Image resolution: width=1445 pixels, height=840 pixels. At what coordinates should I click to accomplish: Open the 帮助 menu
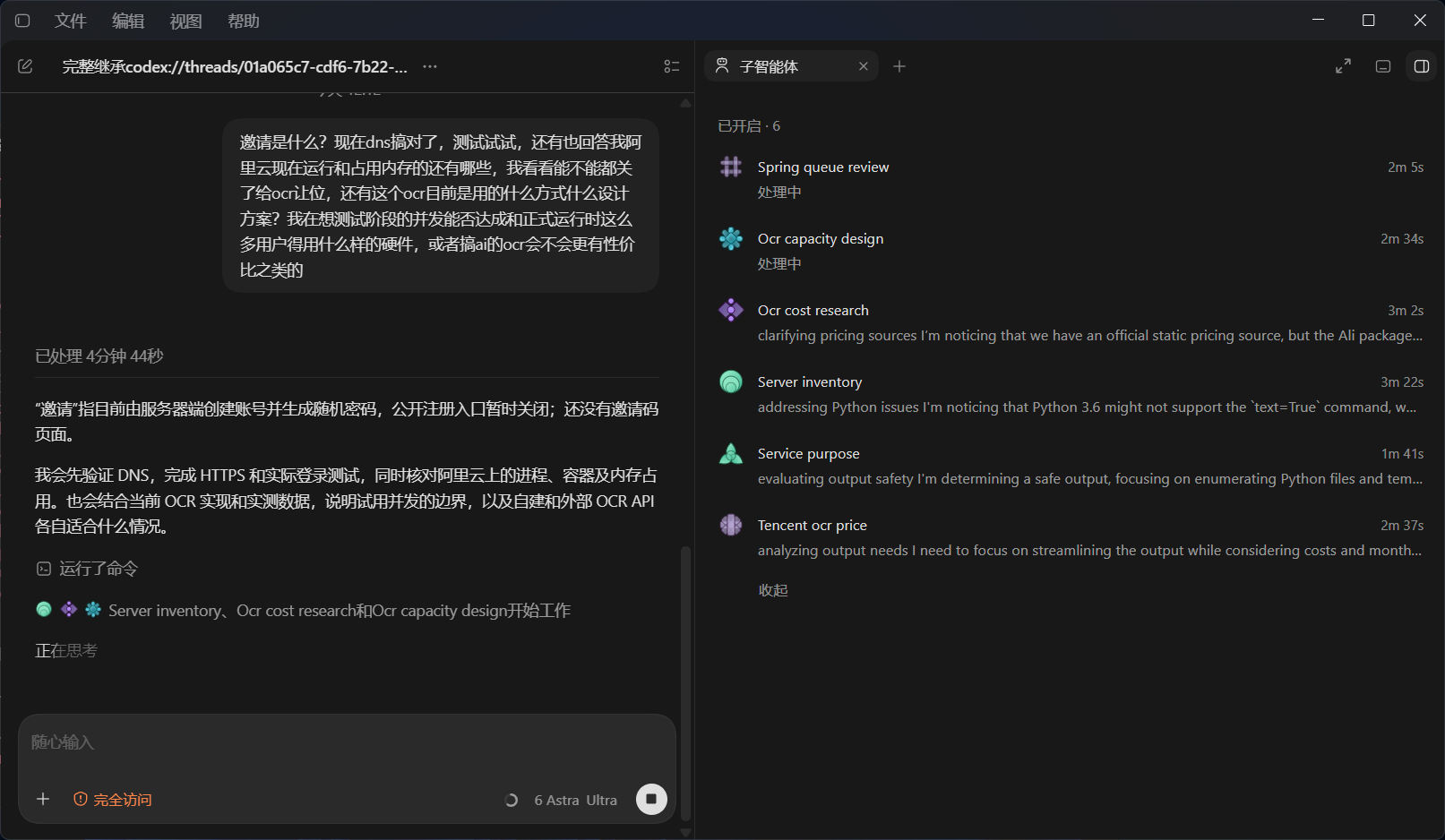[243, 21]
